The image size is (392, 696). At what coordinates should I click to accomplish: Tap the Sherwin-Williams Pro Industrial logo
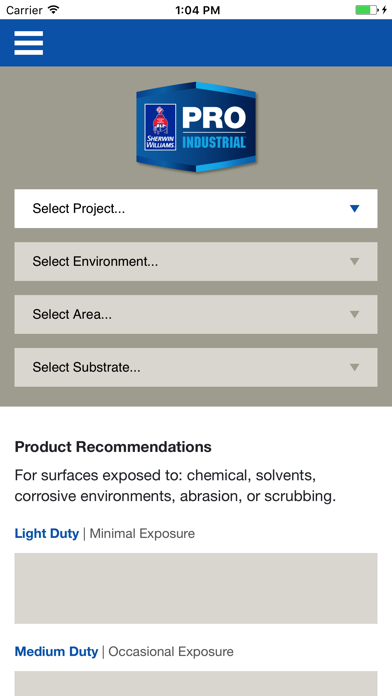(x=196, y=127)
